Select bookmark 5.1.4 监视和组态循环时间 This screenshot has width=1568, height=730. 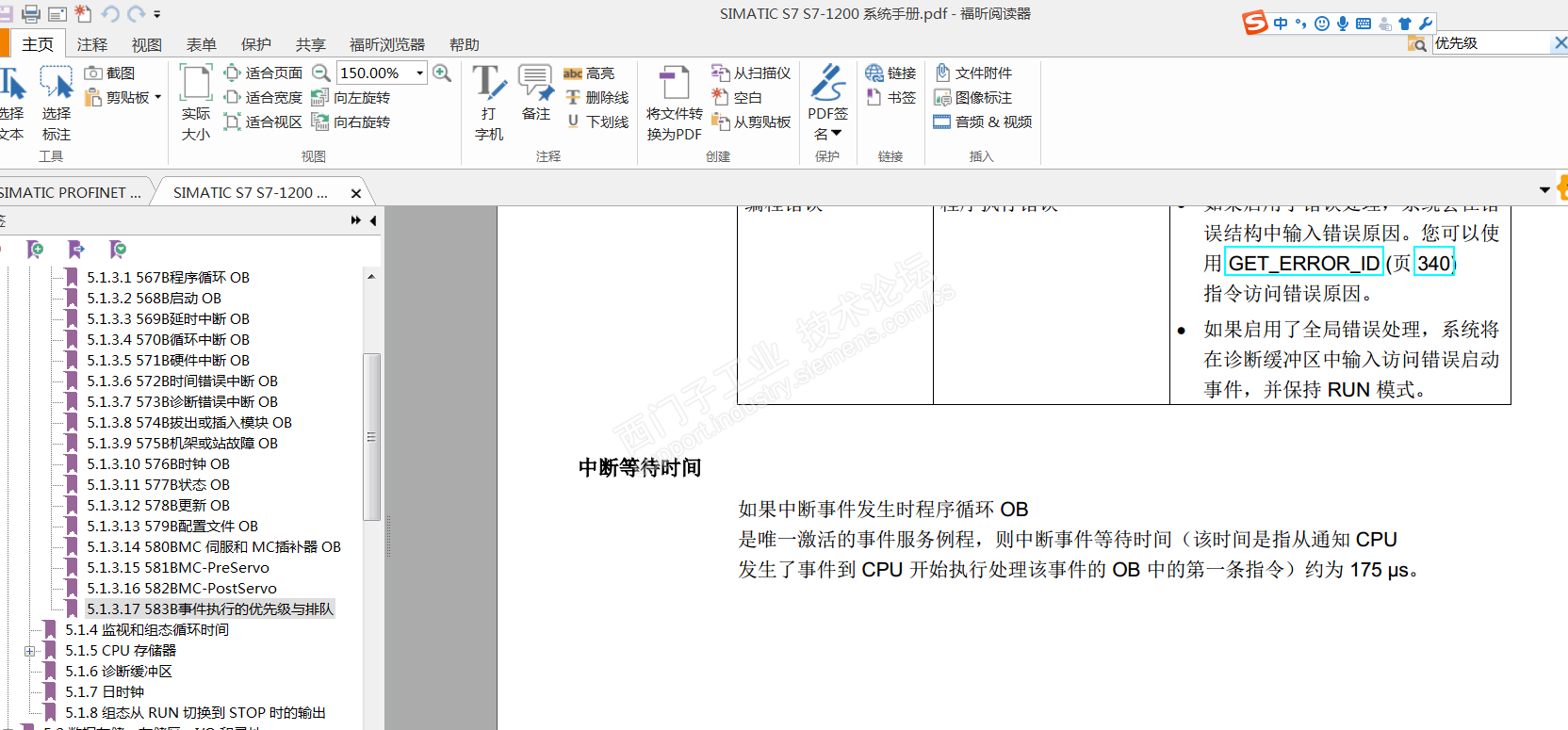coord(147,629)
